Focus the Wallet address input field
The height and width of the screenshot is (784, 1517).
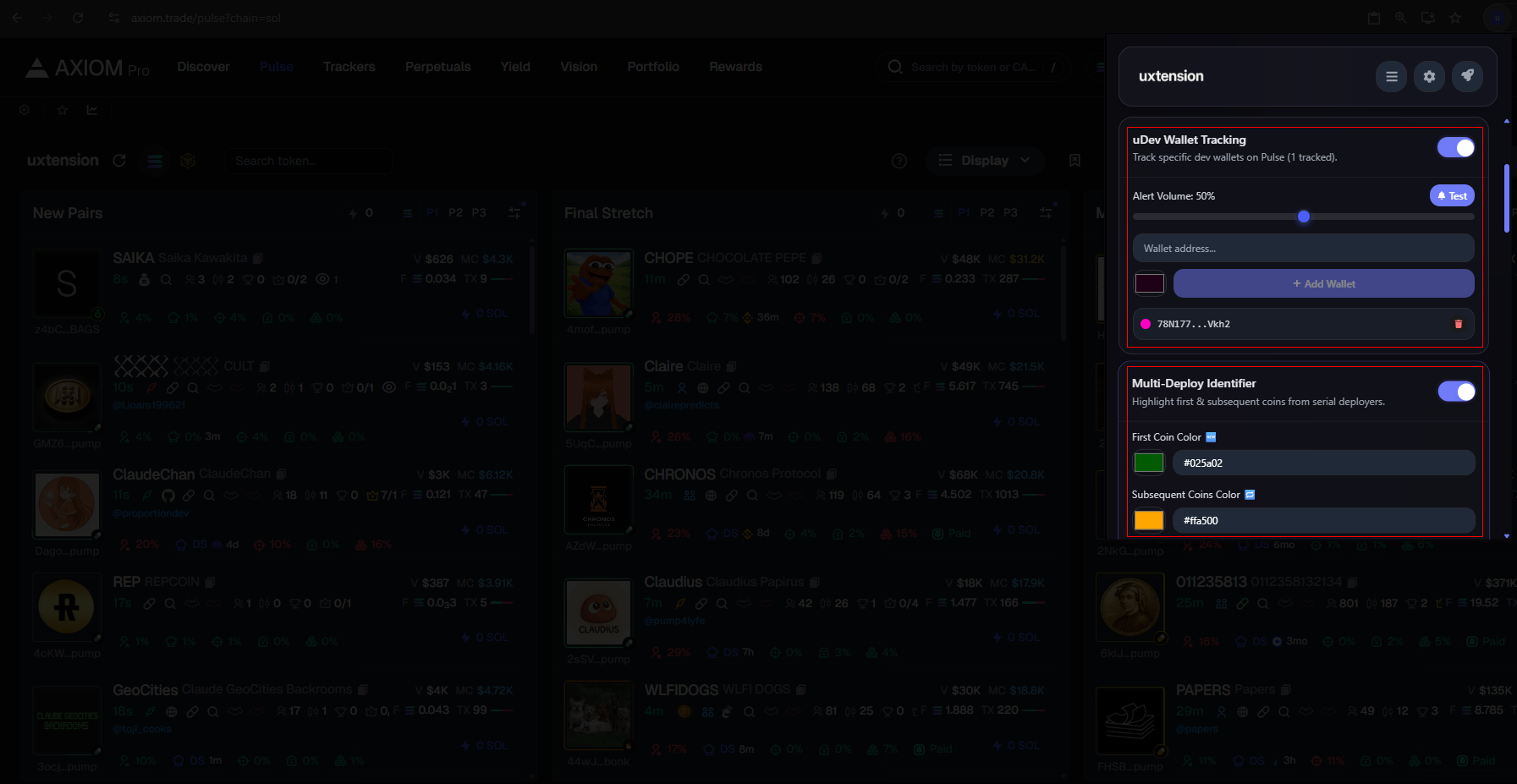(x=1303, y=249)
